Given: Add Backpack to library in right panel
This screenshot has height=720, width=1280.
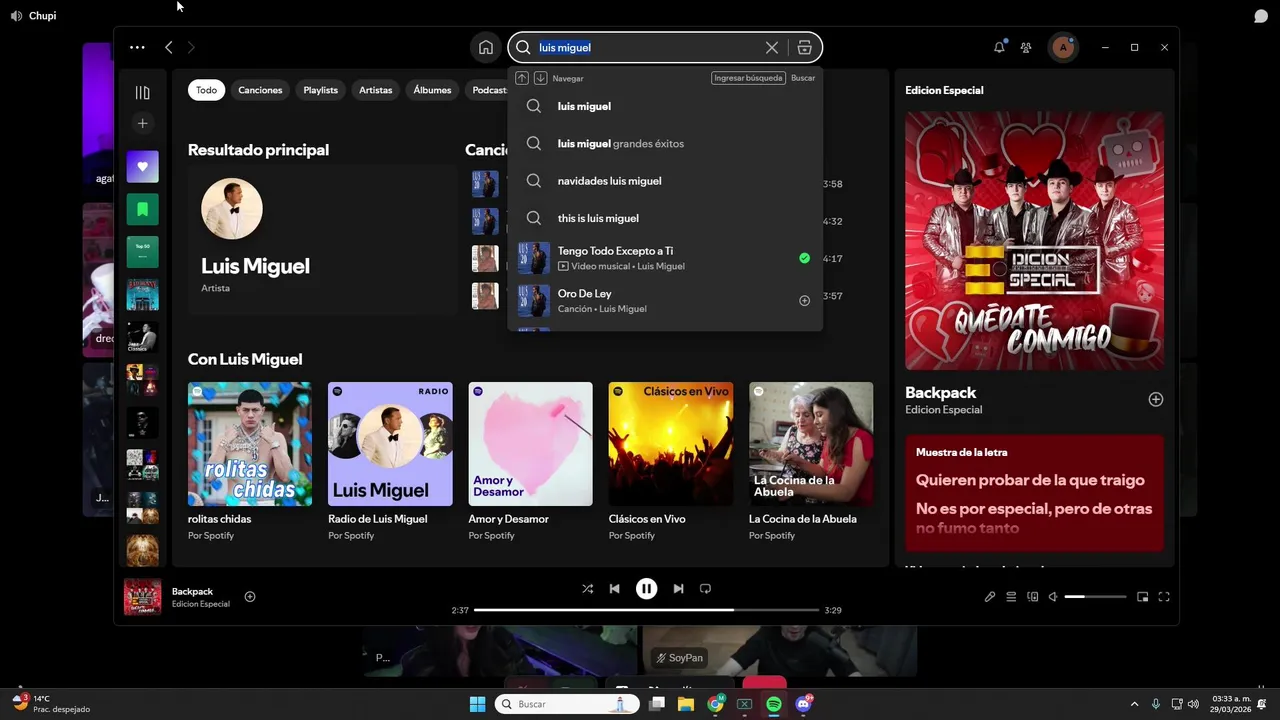Looking at the screenshot, I should (1155, 399).
